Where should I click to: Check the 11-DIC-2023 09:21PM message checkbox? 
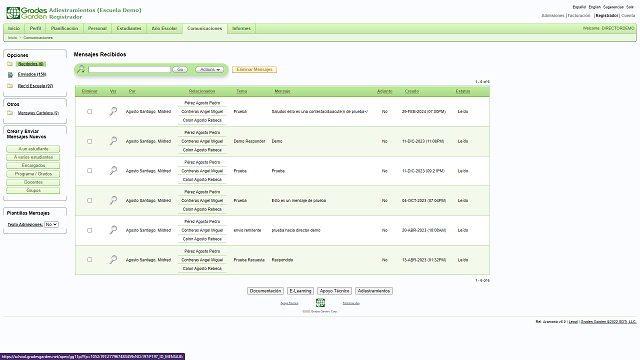[x=89, y=171]
